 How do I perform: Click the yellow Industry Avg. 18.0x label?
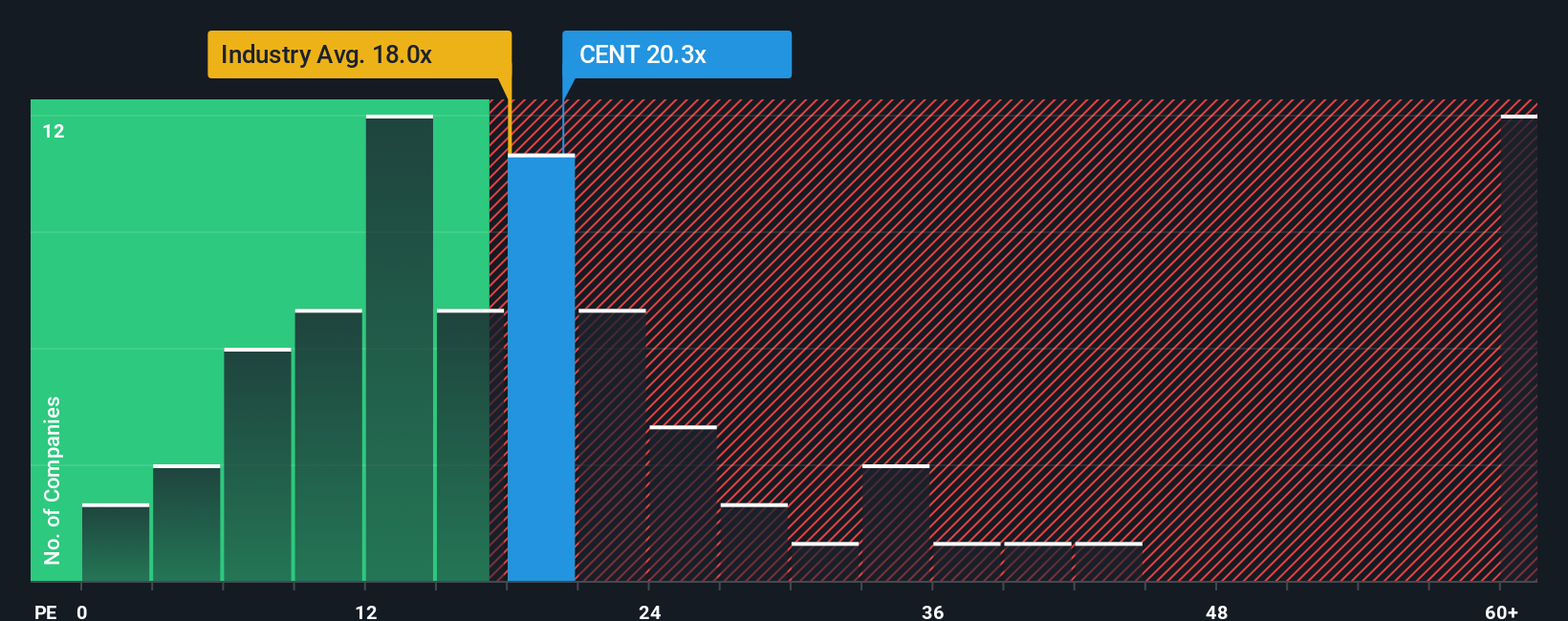pyautogui.click(x=359, y=54)
